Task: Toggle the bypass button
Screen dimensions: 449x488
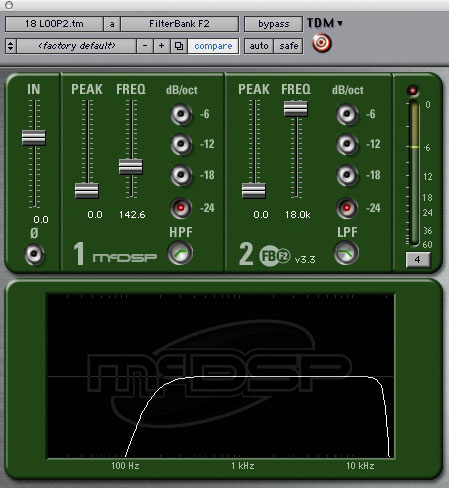Action: pos(273,24)
